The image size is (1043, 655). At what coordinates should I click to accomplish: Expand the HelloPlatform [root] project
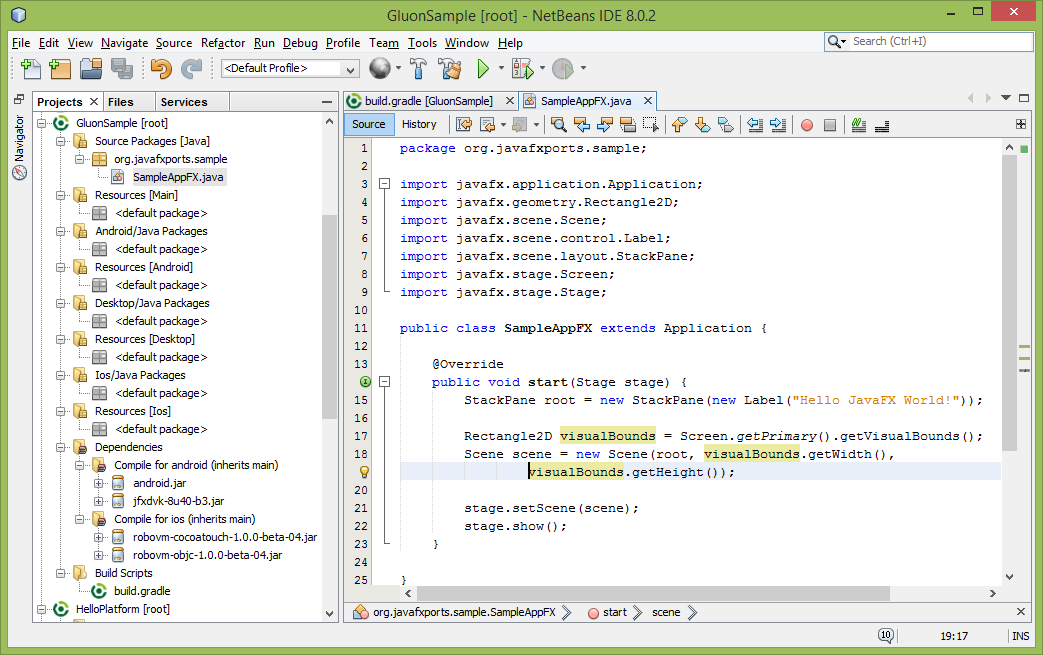41,609
